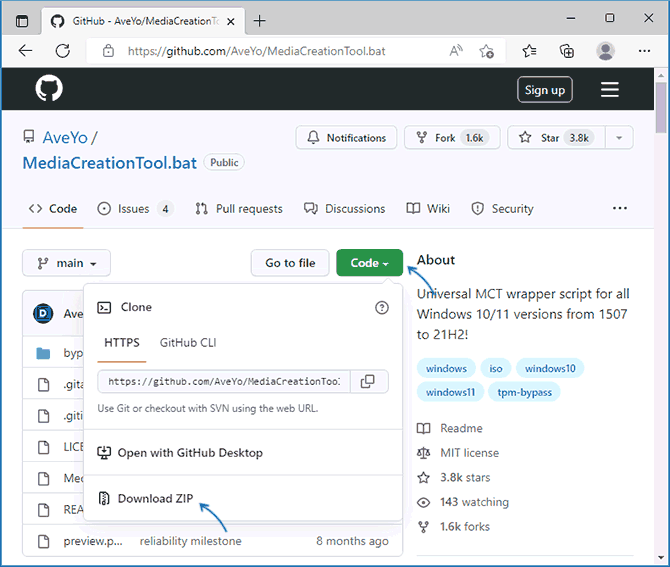
Task: Click the browser address bar URL
Action: 256,51
